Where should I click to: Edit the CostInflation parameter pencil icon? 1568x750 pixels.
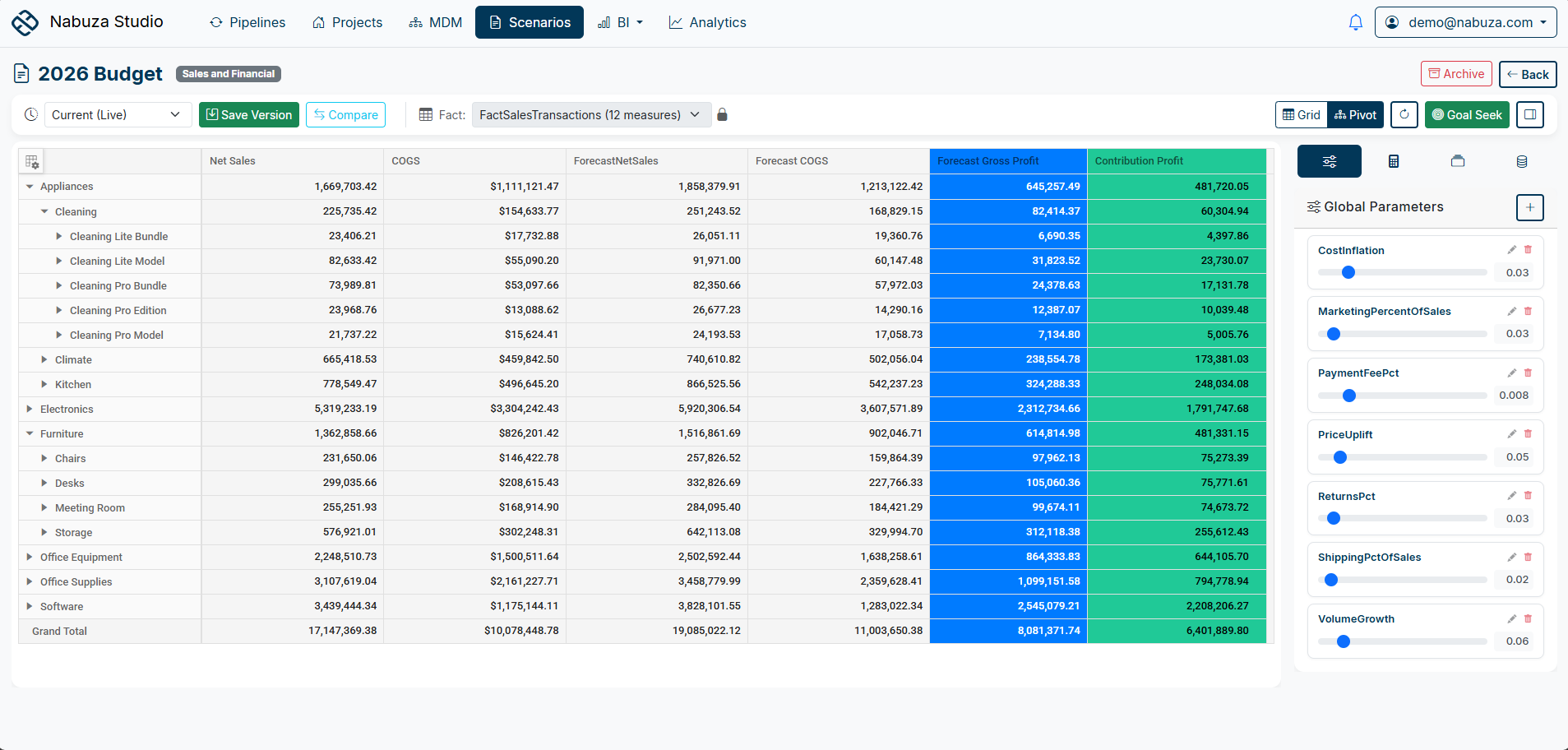1511,250
